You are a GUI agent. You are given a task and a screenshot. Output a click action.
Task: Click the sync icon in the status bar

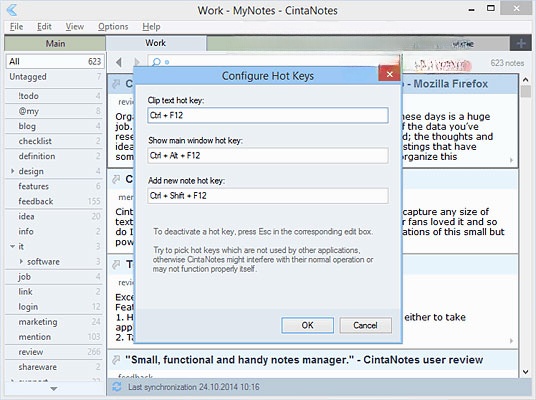[117, 387]
